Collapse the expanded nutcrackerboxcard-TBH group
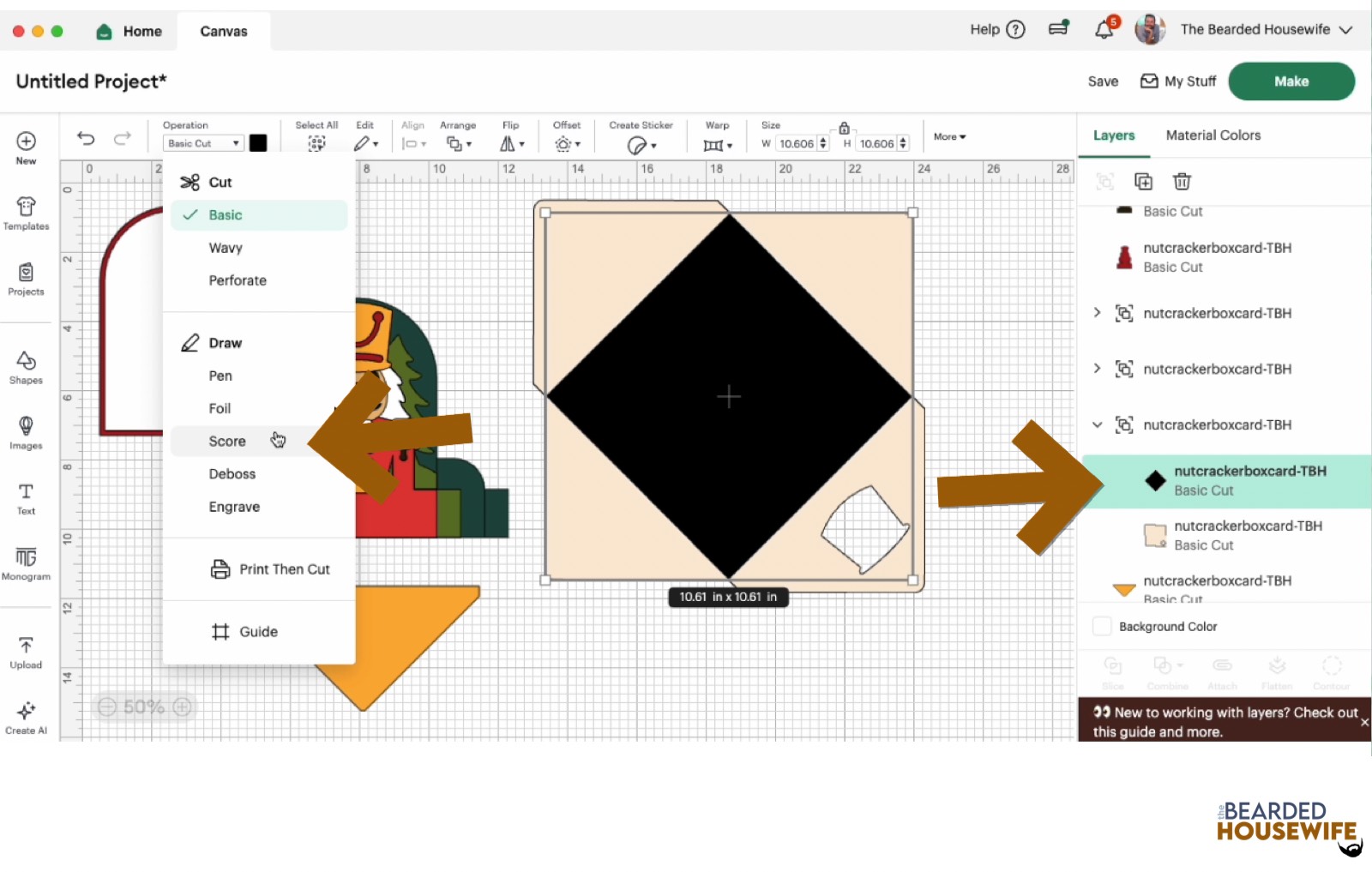Image resolution: width=1372 pixels, height=872 pixels. point(1098,424)
